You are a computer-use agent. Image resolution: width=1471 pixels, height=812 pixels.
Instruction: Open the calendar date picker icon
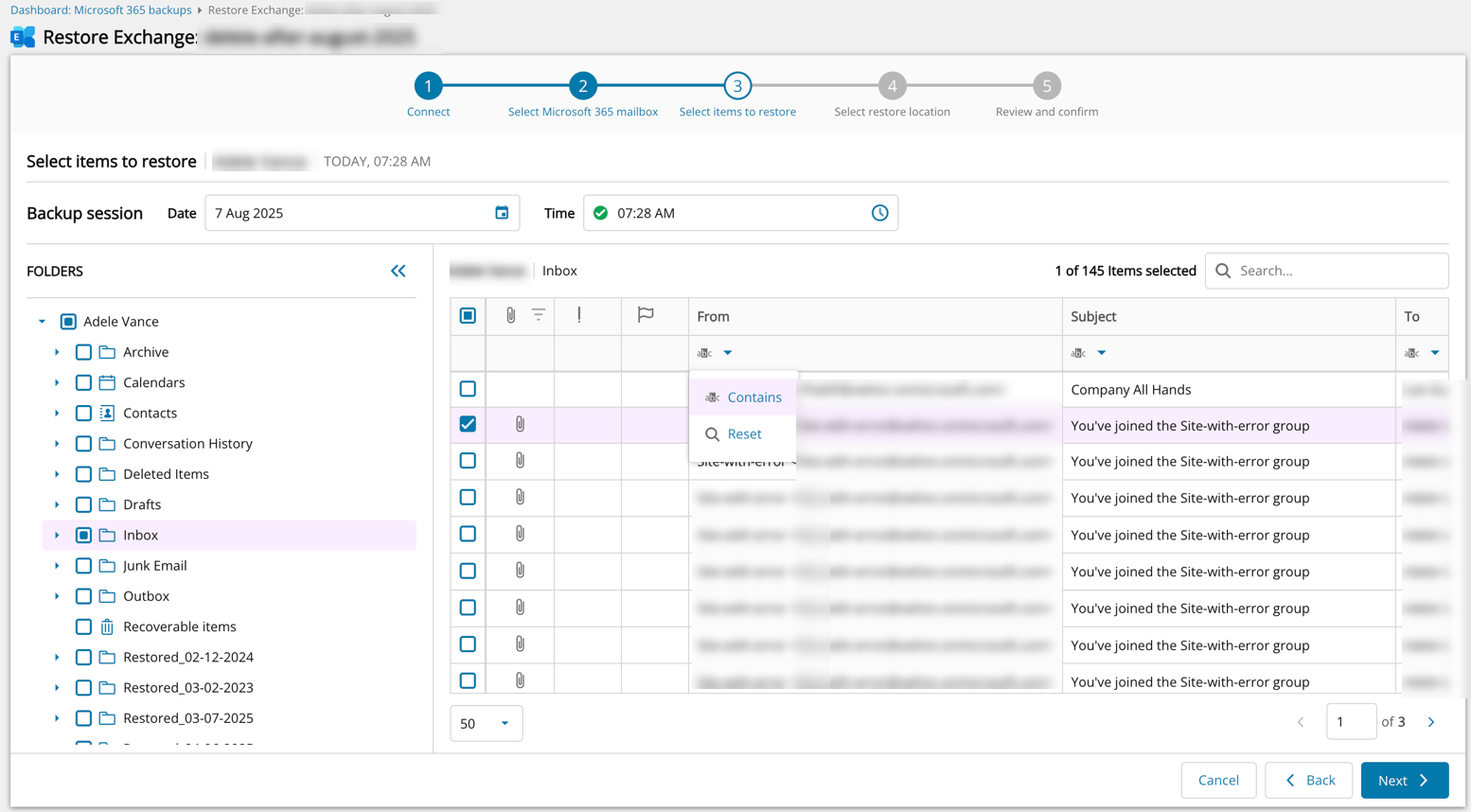tap(502, 213)
